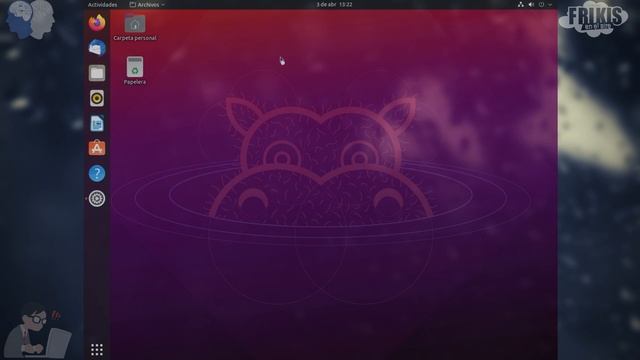The image size is (640, 360).
Task: Open Settings gear in the dock
Action: point(97,199)
